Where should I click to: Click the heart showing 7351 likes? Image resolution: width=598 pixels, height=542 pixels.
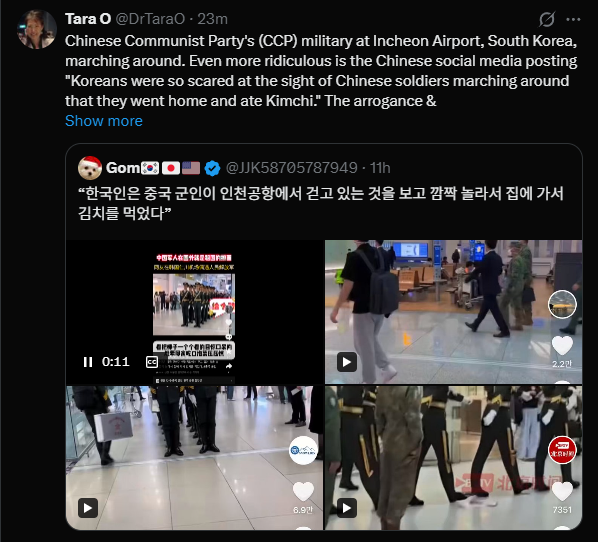pyautogui.click(x=562, y=491)
